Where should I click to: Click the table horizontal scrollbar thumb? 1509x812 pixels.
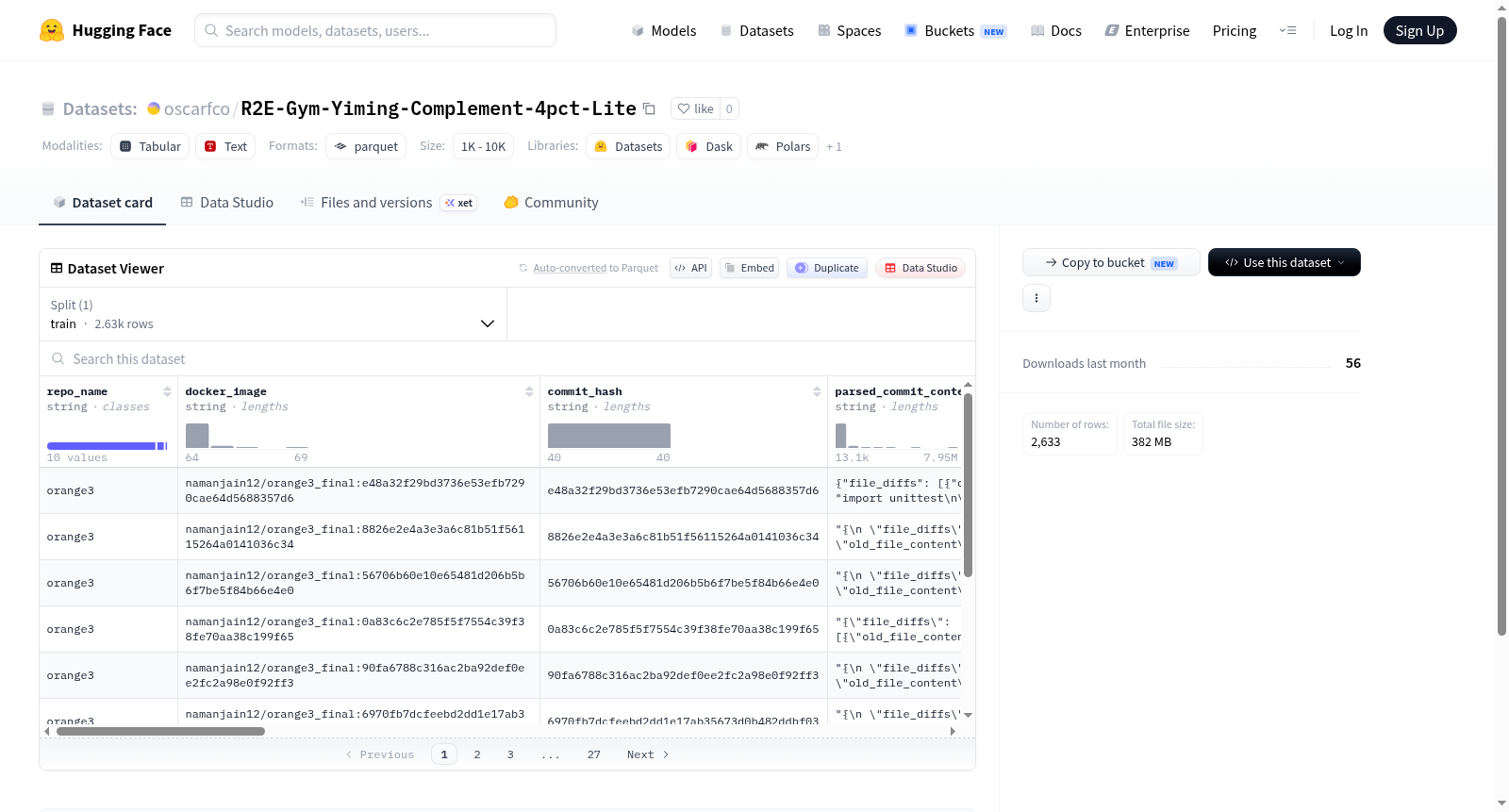tap(160, 731)
